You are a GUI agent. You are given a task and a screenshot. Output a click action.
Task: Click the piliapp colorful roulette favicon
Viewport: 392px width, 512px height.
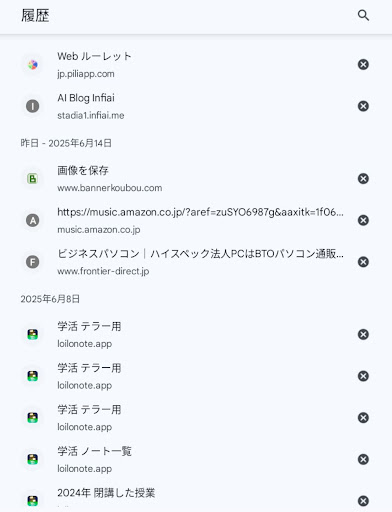click(33, 65)
